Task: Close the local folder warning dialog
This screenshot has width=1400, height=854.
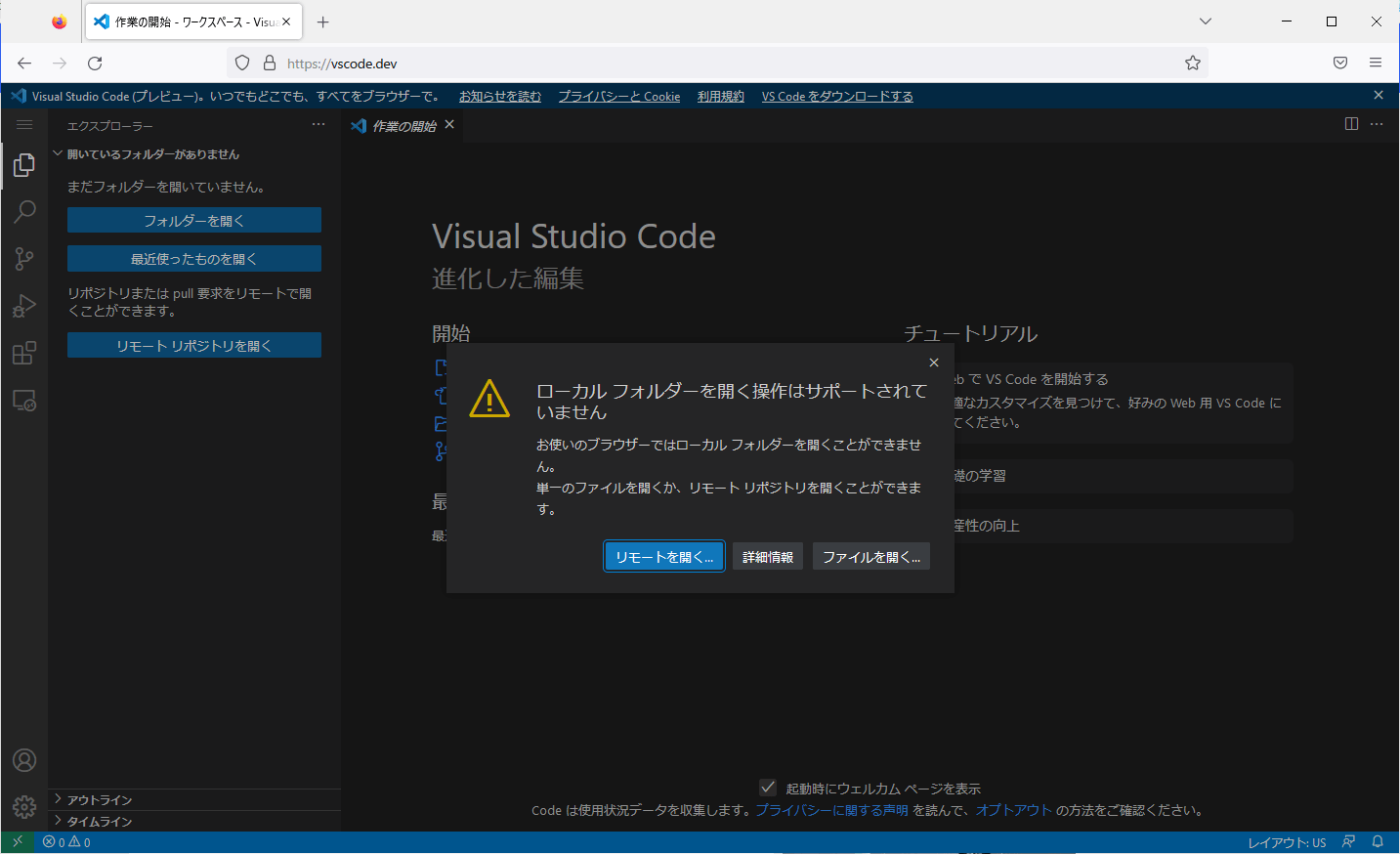Action: (934, 363)
